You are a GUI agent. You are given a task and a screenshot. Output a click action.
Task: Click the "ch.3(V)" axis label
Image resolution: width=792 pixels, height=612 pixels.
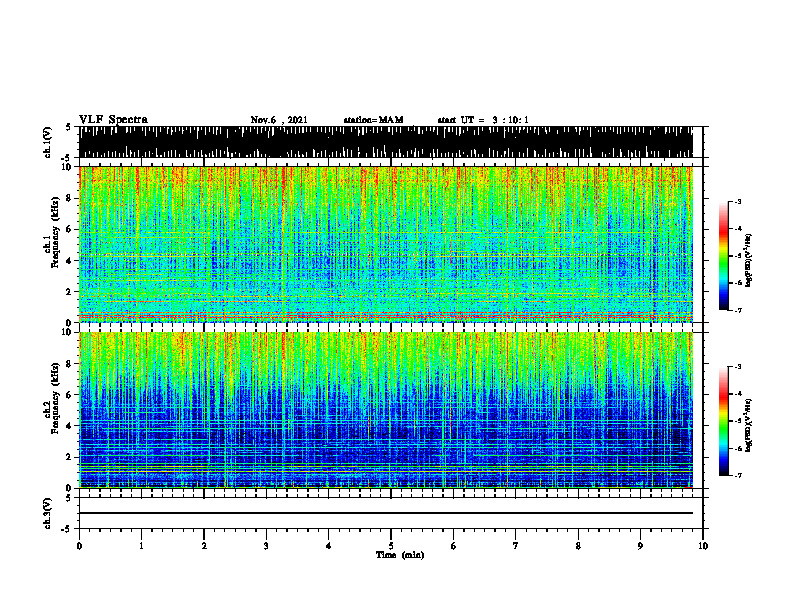(x=47, y=513)
